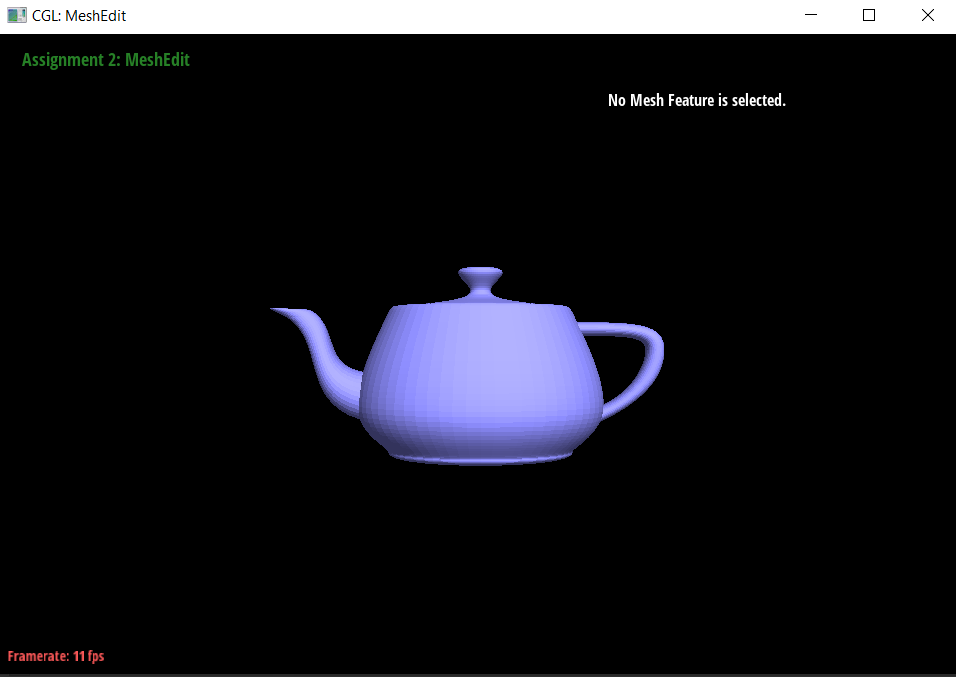The image size is (956, 677).
Task: Maximize the MeshEdit window
Action: [869, 15]
